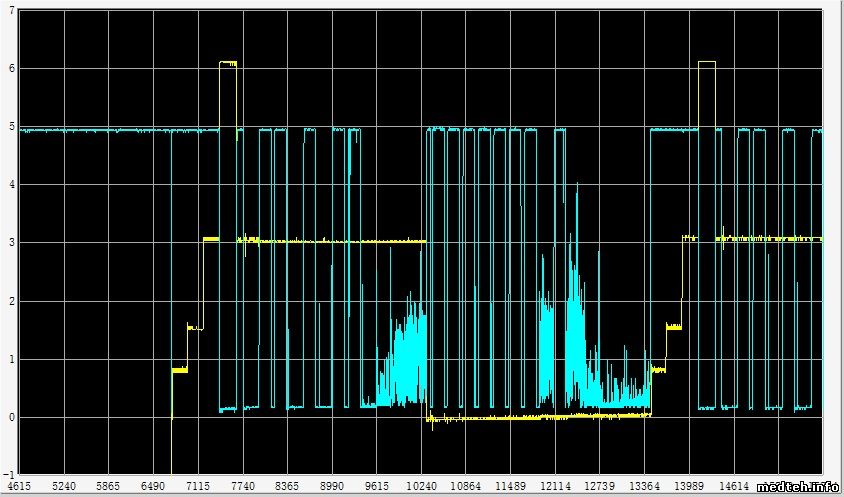Click the first yellow pulse peak at 6

[x=228, y=62]
